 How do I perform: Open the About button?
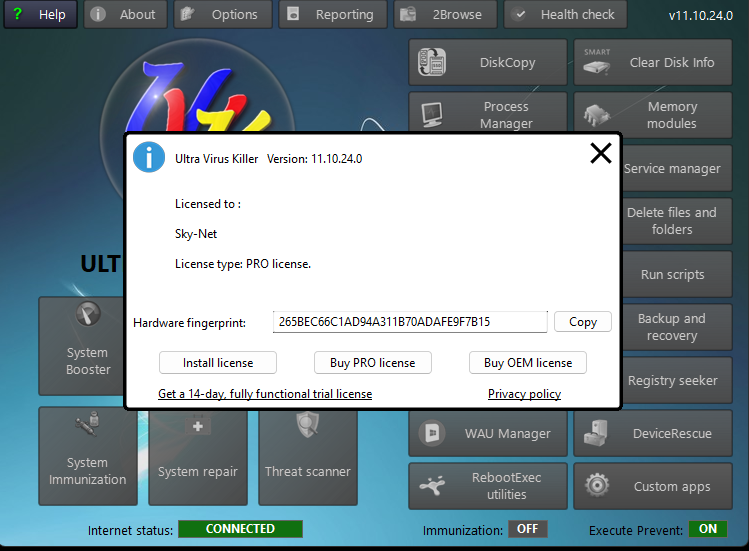pyautogui.click(x=126, y=14)
